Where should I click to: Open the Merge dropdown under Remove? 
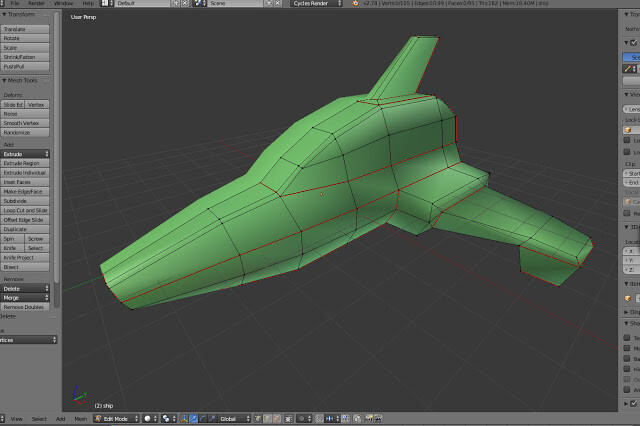point(25,298)
